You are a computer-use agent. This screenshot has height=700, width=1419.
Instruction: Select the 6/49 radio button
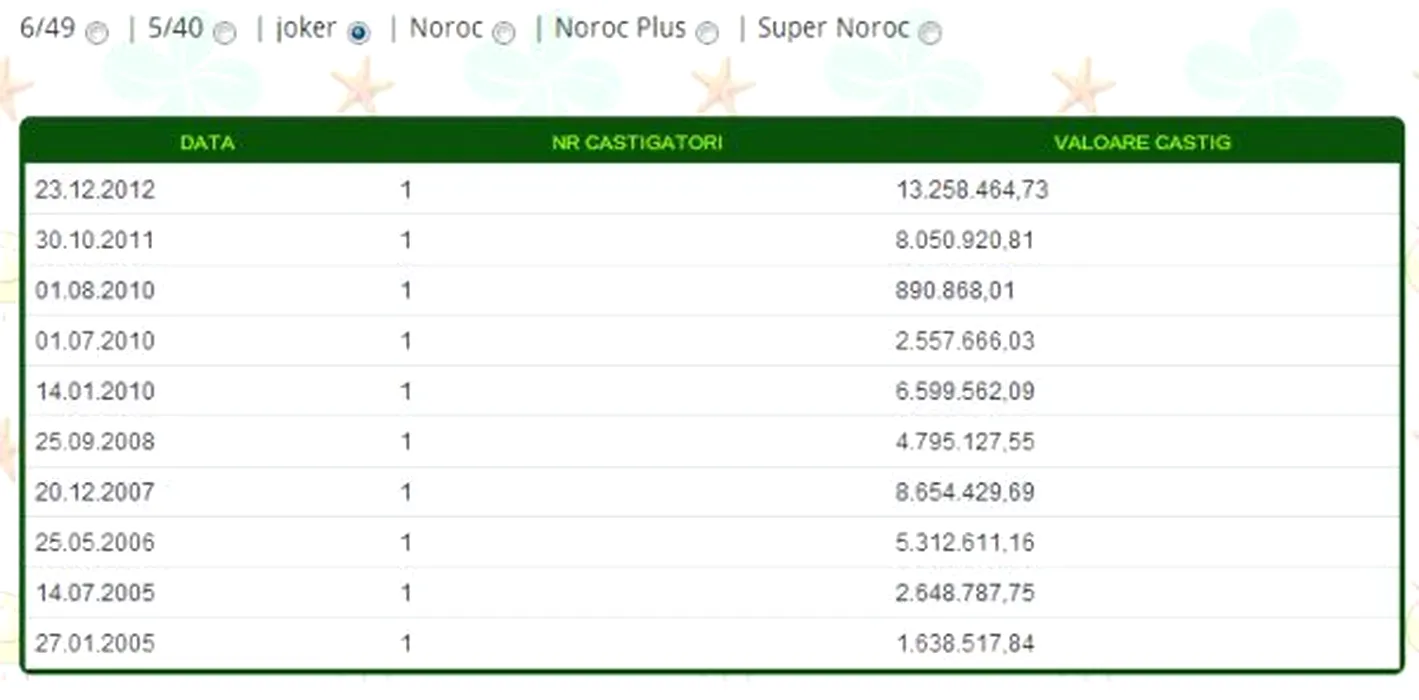click(97, 33)
